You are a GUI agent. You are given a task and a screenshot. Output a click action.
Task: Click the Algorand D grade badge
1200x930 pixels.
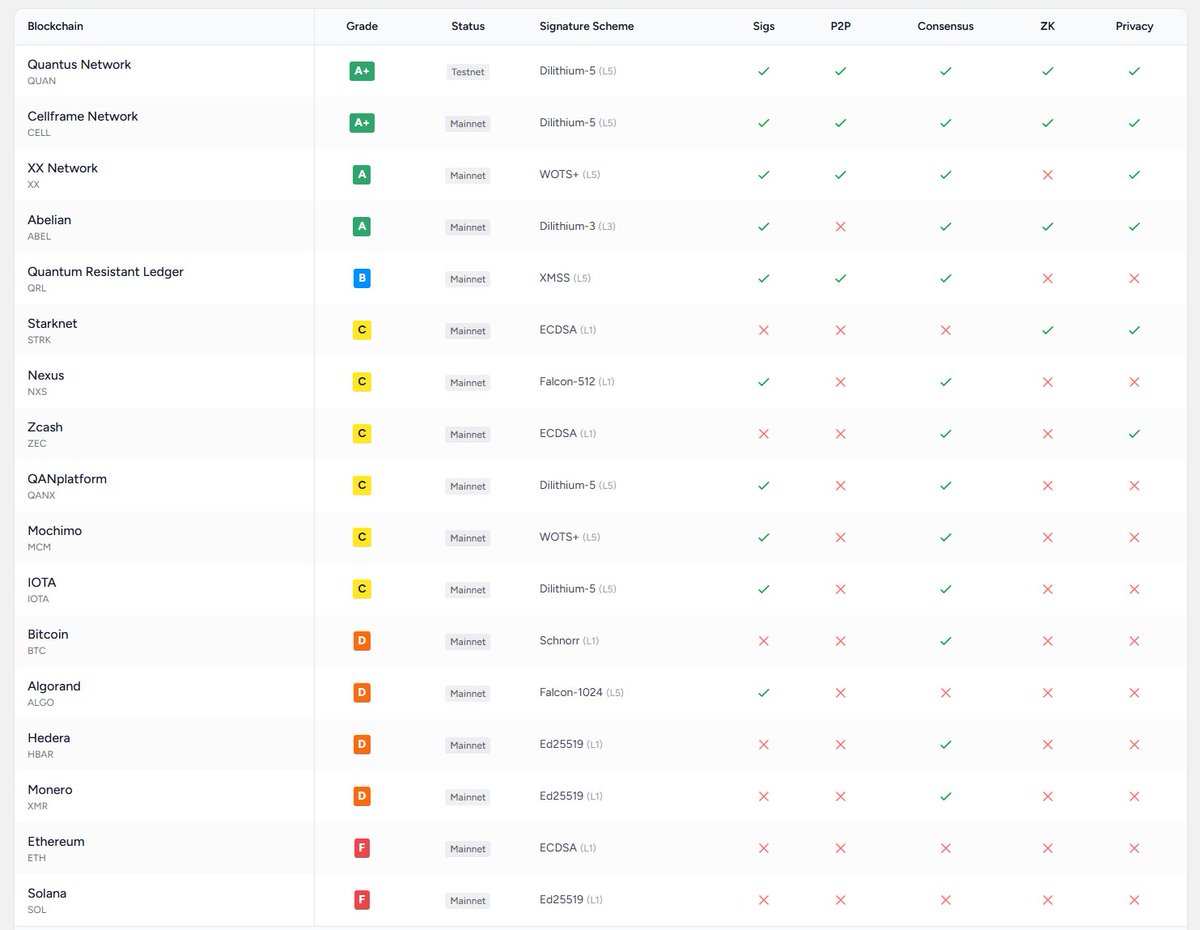click(362, 693)
